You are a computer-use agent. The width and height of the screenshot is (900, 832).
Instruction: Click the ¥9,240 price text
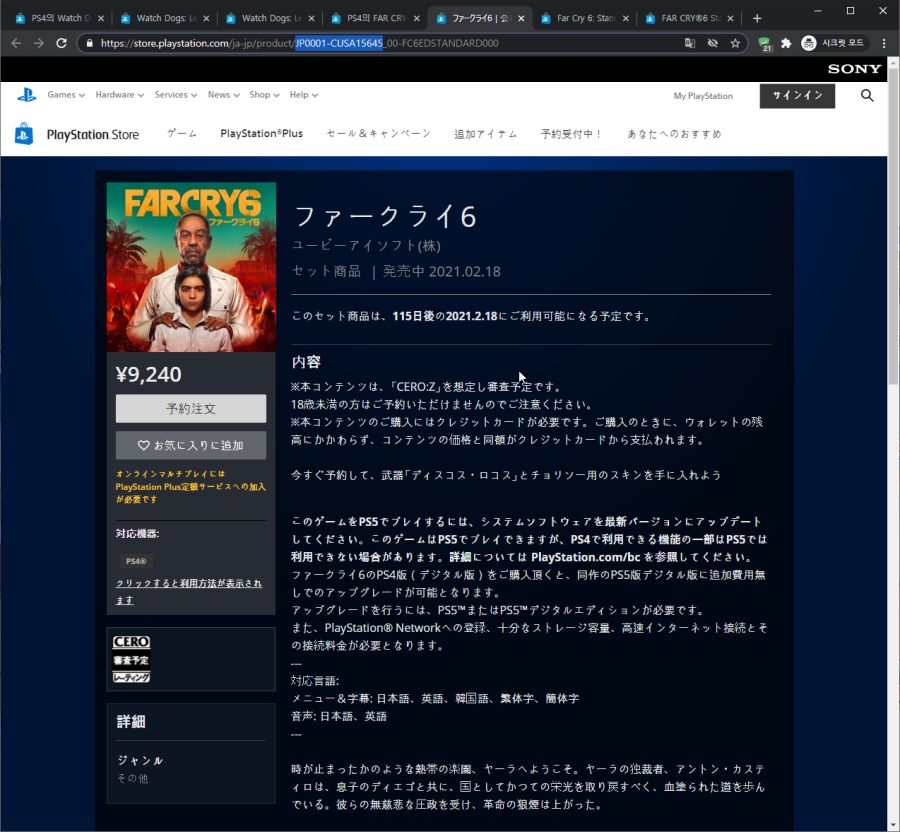149,374
